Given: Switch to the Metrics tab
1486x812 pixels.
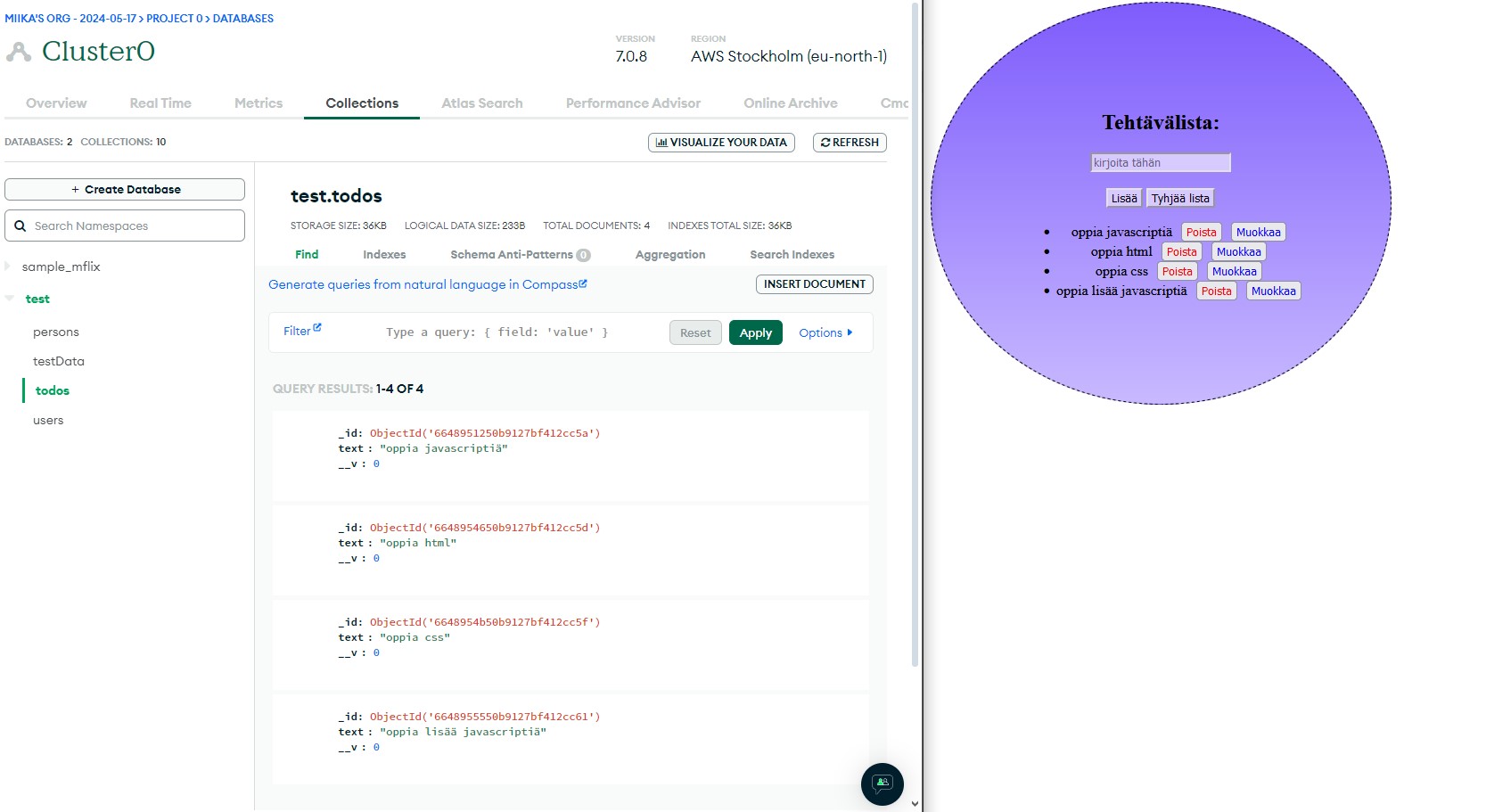Looking at the screenshot, I should tap(258, 103).
